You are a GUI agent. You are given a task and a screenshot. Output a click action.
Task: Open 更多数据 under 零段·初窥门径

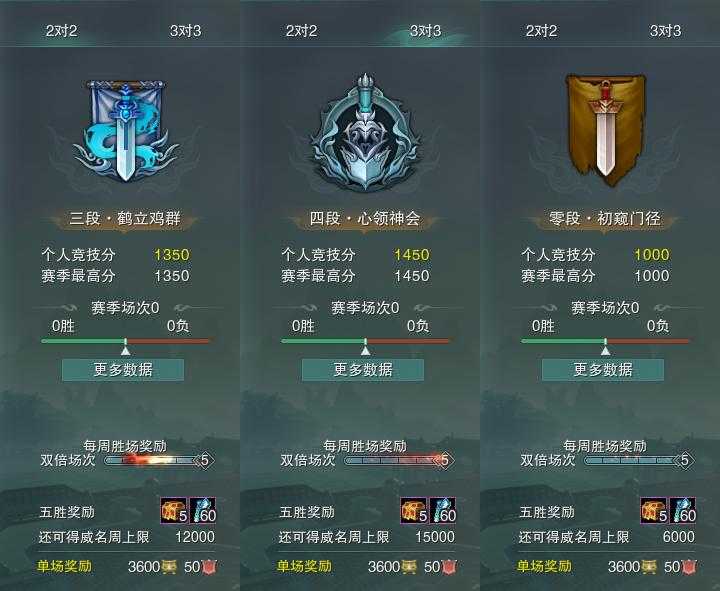tap(603, 370)
